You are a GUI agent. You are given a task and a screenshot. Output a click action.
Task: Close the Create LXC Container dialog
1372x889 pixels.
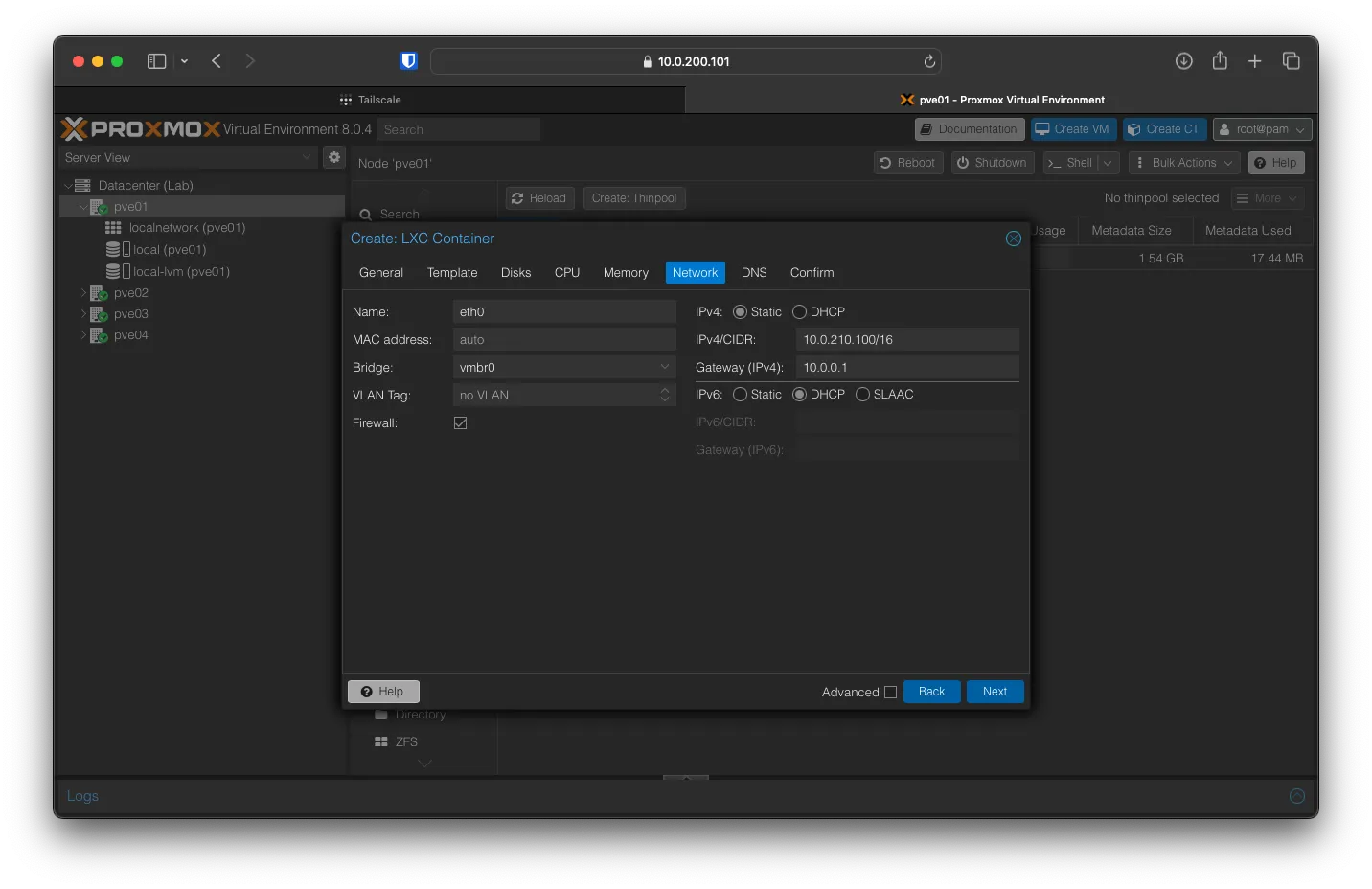pos(1013,239)
